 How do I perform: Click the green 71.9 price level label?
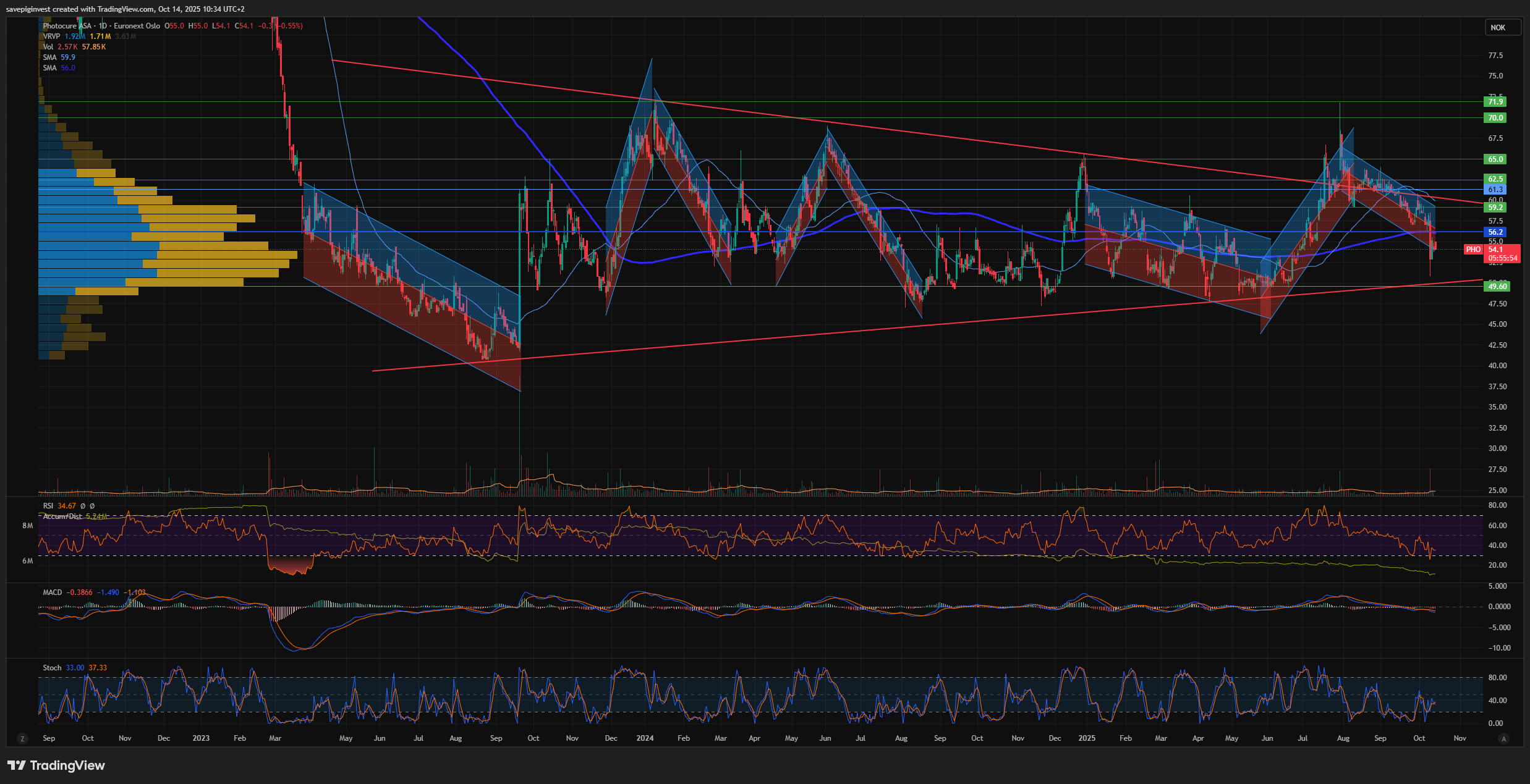1495,102
